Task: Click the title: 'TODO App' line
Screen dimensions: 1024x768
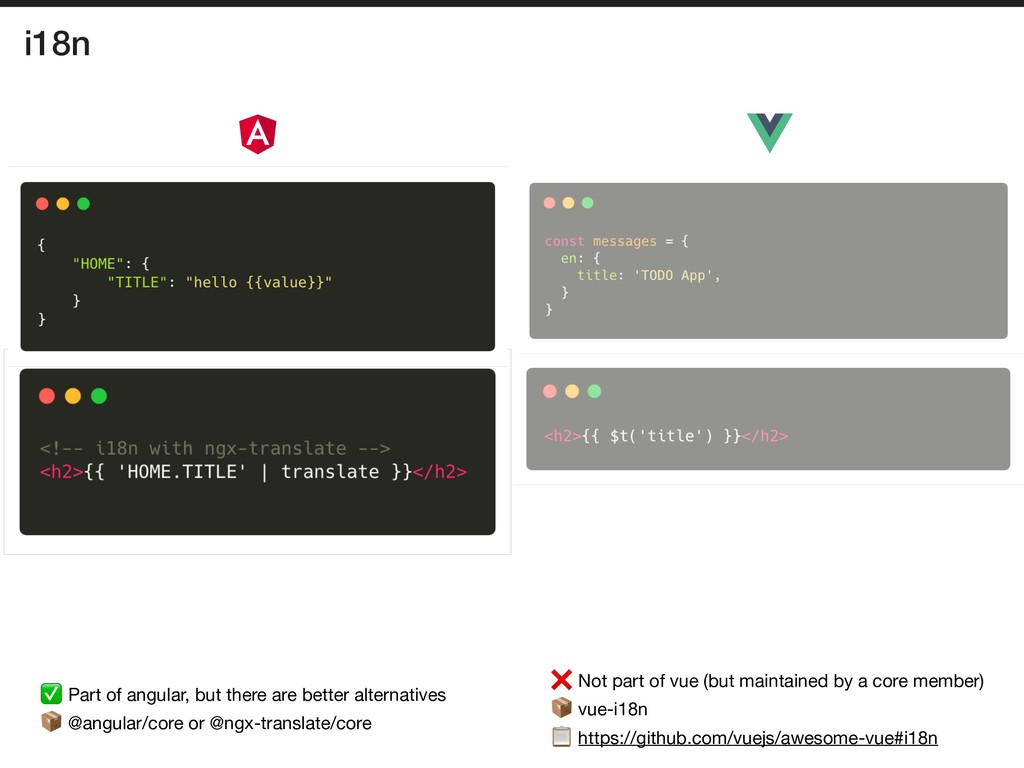Action: 648,276
